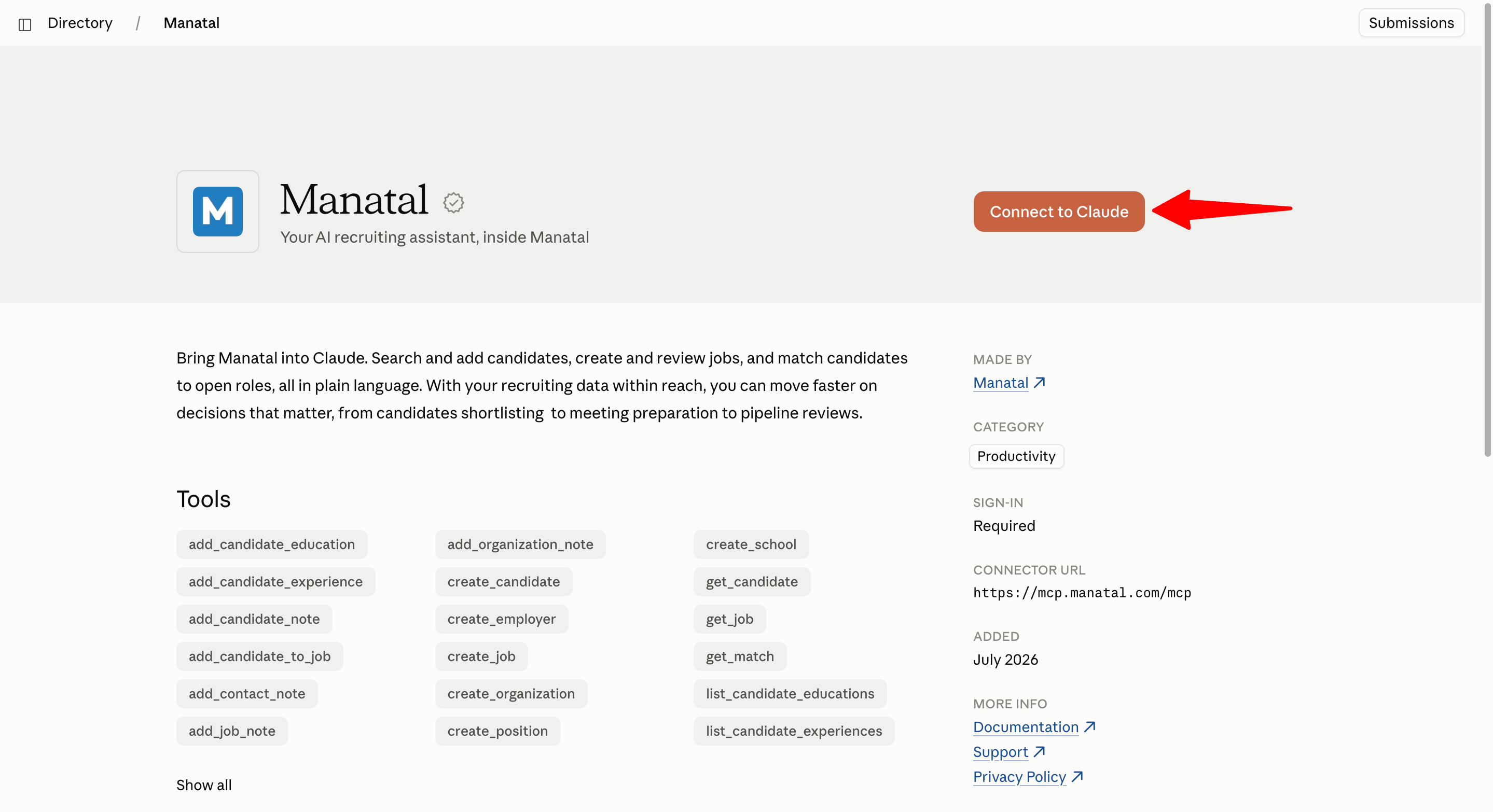Click the verified badge next to Manatal
This screenshot has height=812, width=1493.
pos(453,202)
